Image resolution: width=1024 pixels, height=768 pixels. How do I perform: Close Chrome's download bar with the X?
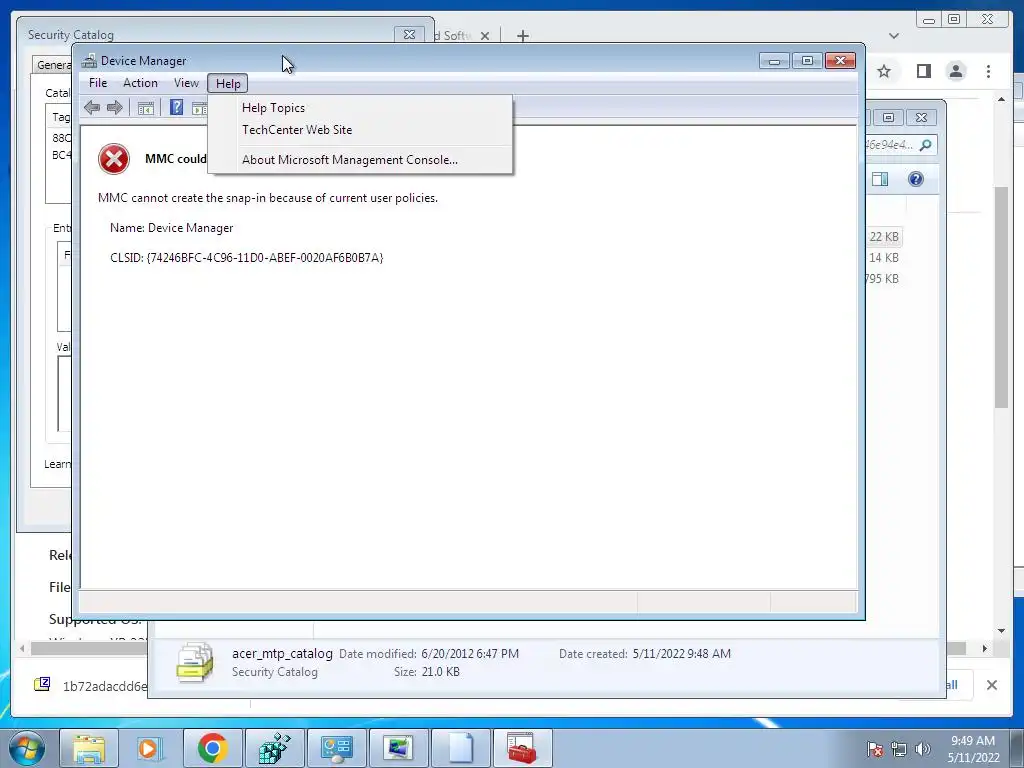pos(991,685)
